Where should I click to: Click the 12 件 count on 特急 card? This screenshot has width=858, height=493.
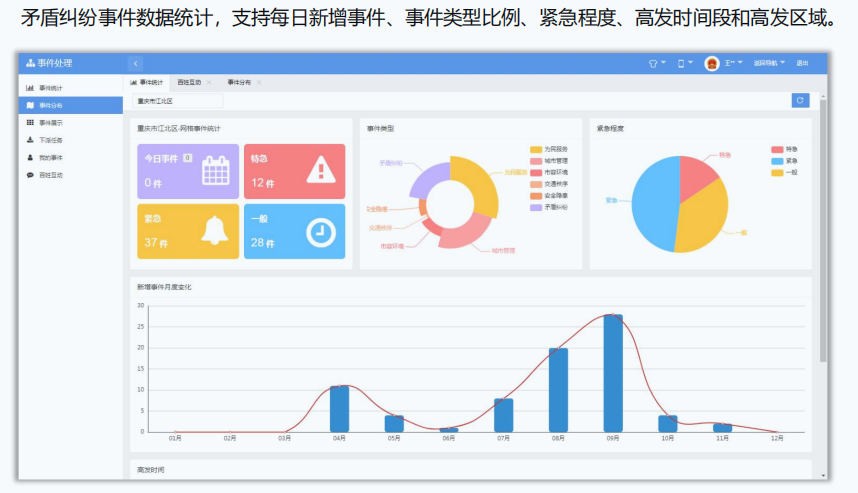pos(263,183)
